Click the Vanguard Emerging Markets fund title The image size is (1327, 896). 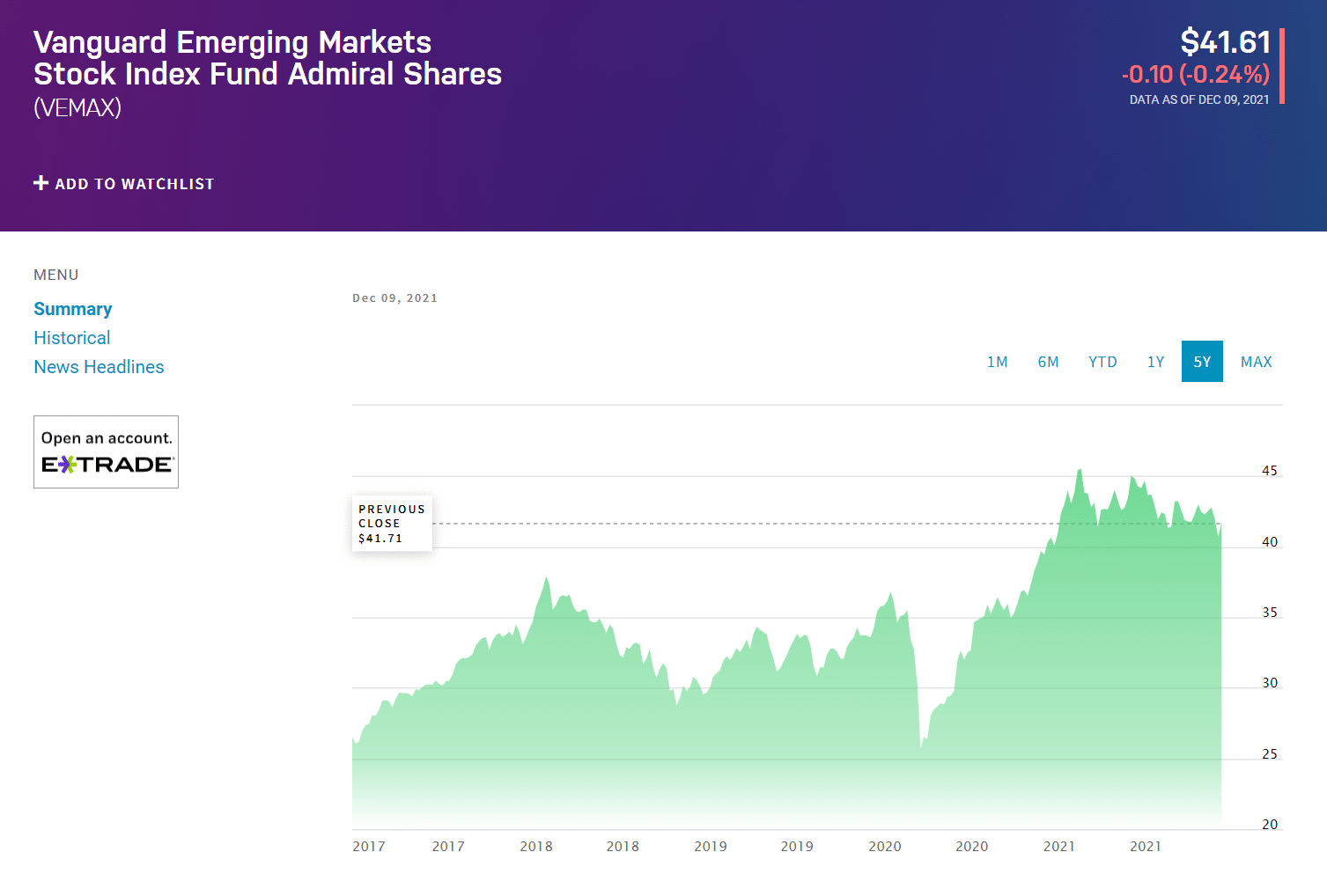pos(268,58)
